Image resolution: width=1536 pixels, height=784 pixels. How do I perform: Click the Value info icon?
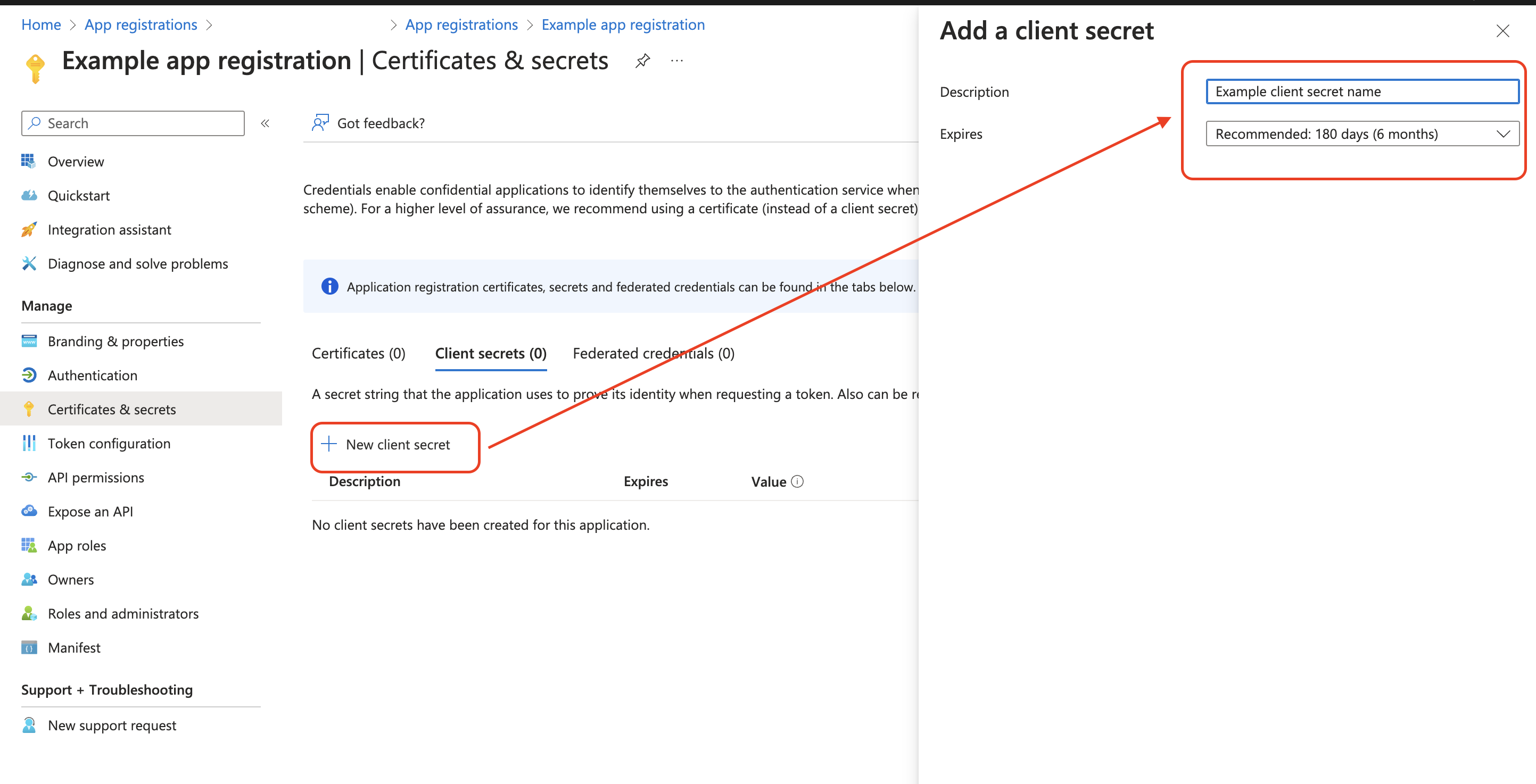pos(797,481)
